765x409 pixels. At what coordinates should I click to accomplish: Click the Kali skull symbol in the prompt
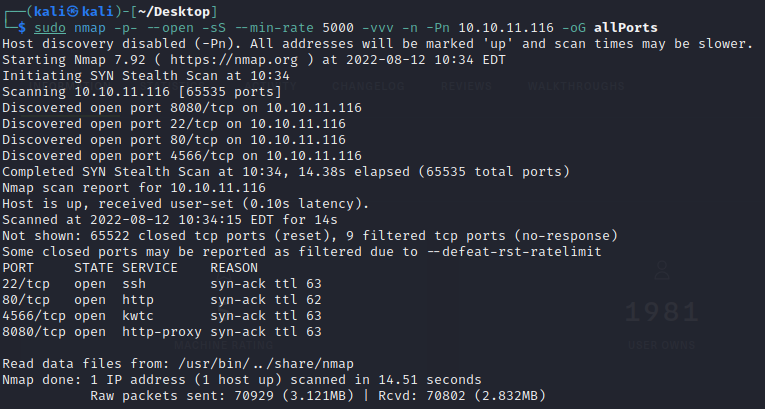coord(73,11)
